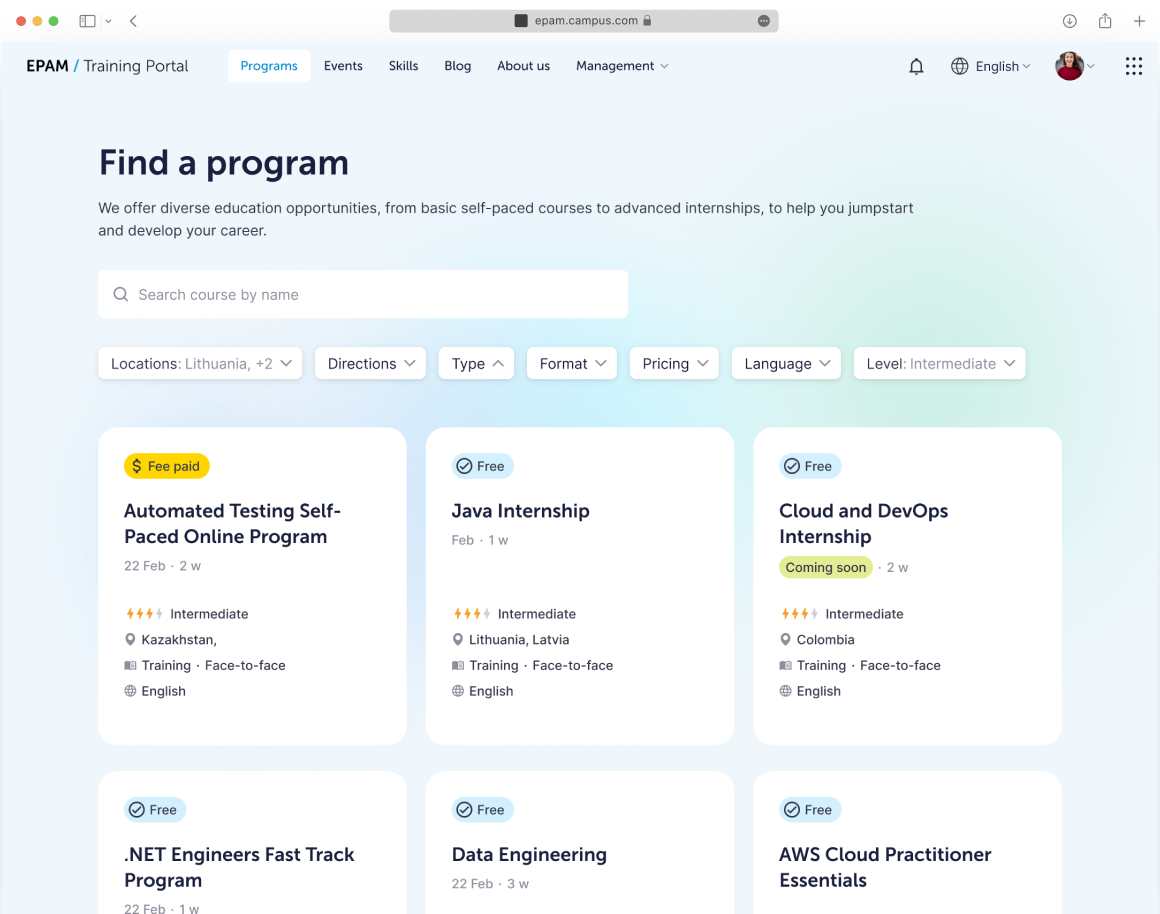Click globe icon beside English on Cloud and DevOps card
The width and height of the screenshot is (1160, 914).
[x=786, y=691]
